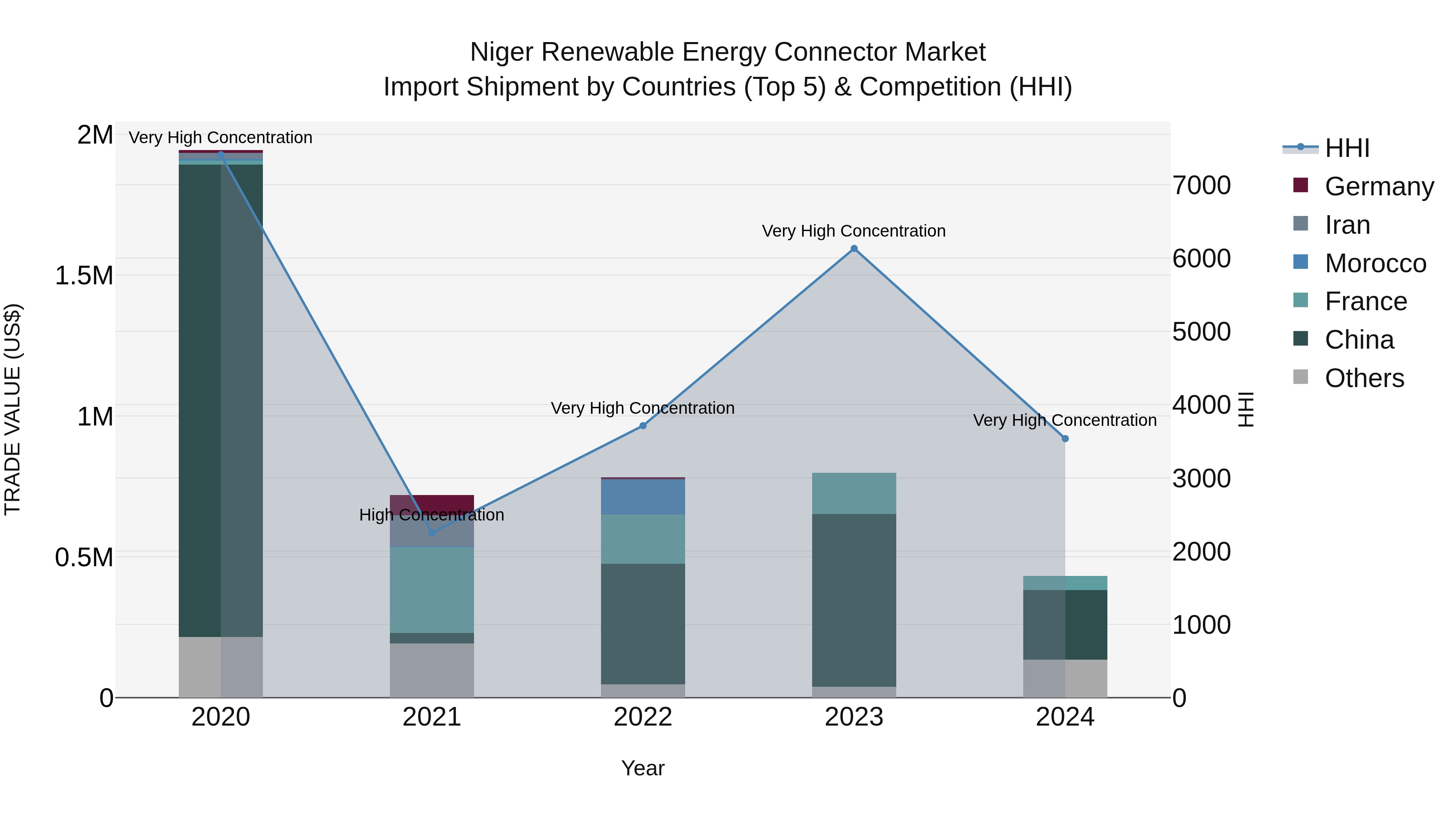Screen dimensions: 1456x819
Task: Click the '0.5M' left axis tick label
Action: [x=84, y=557]
